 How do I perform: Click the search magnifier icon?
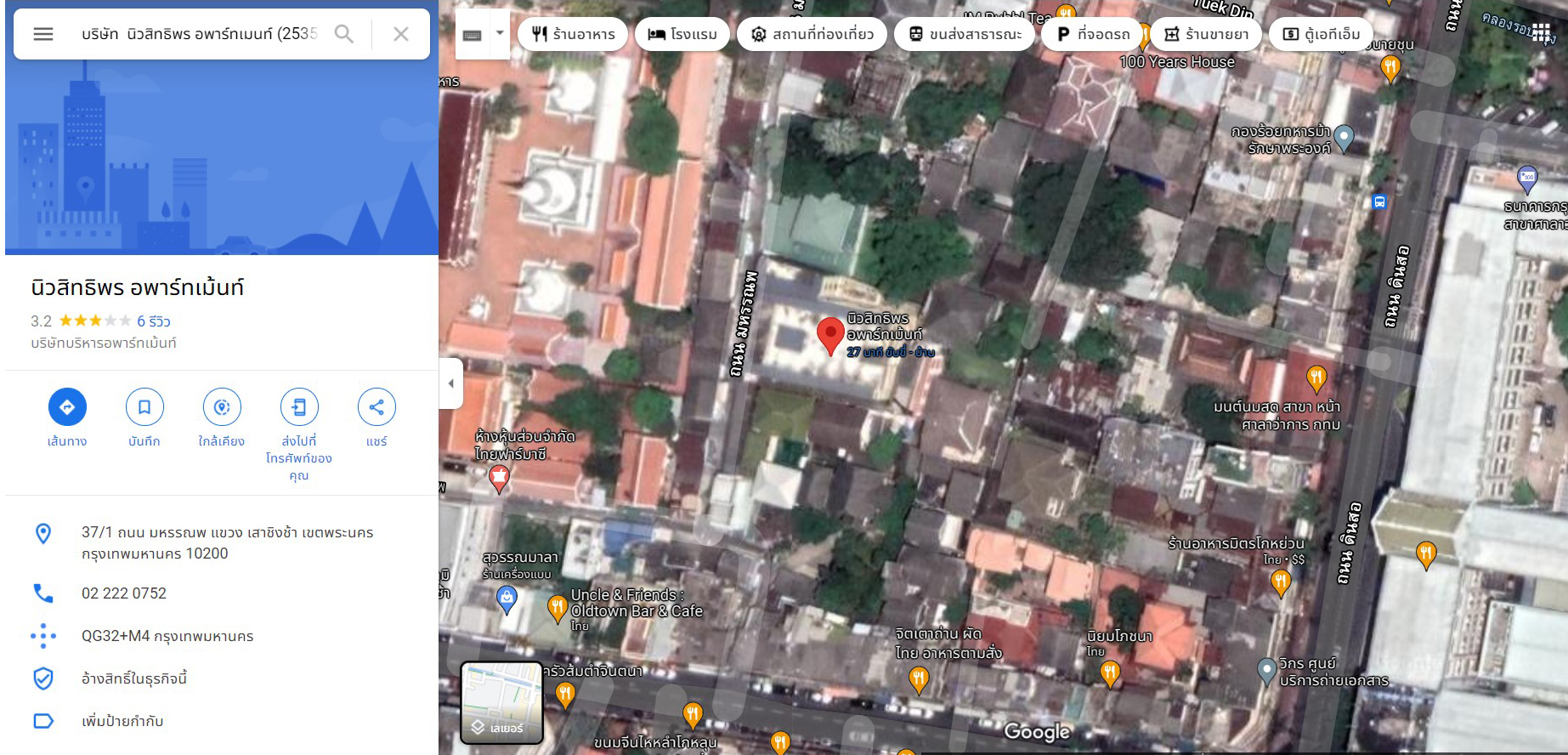pos(344,34)
